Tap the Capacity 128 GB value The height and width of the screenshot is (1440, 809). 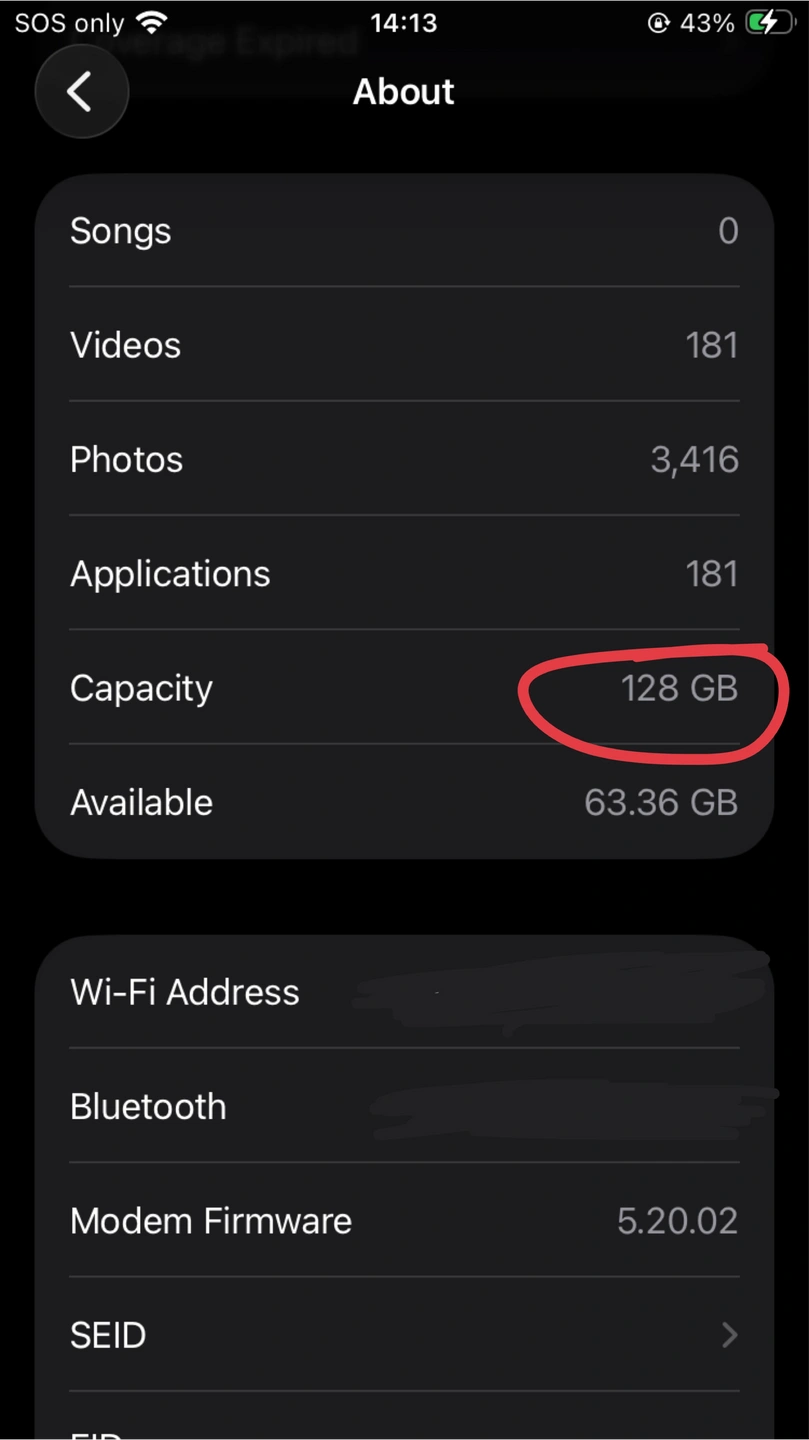[679, 688]
